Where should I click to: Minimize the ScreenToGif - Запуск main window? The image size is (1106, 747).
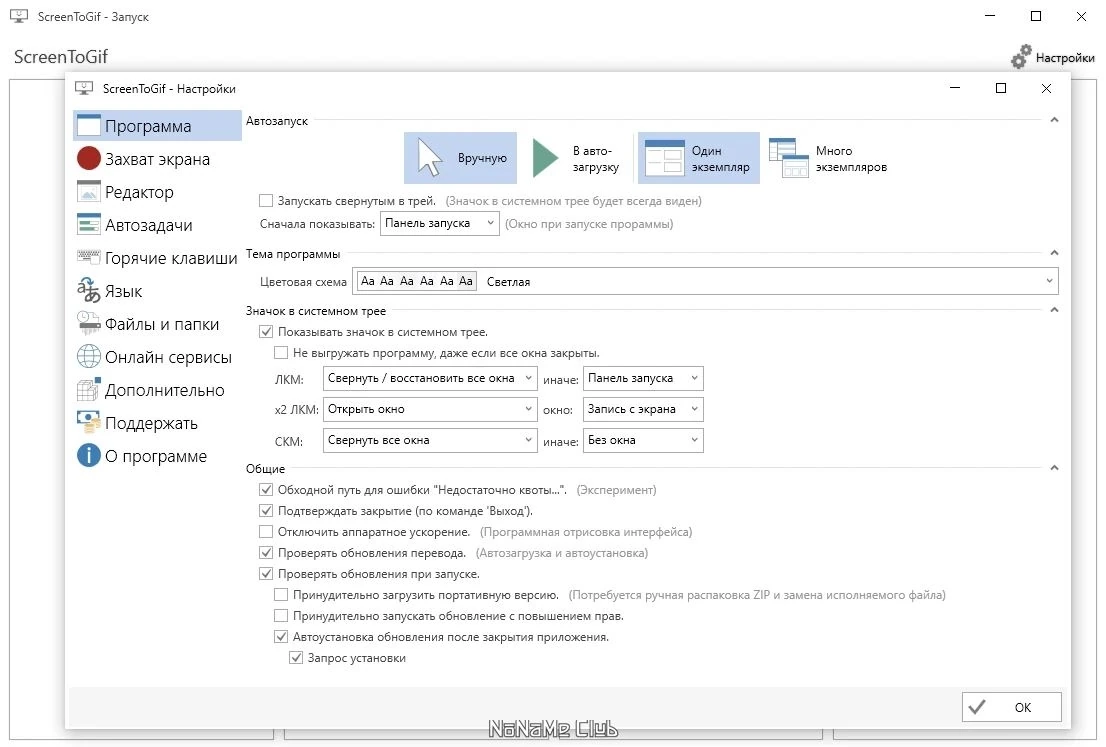tap(990, 16)
